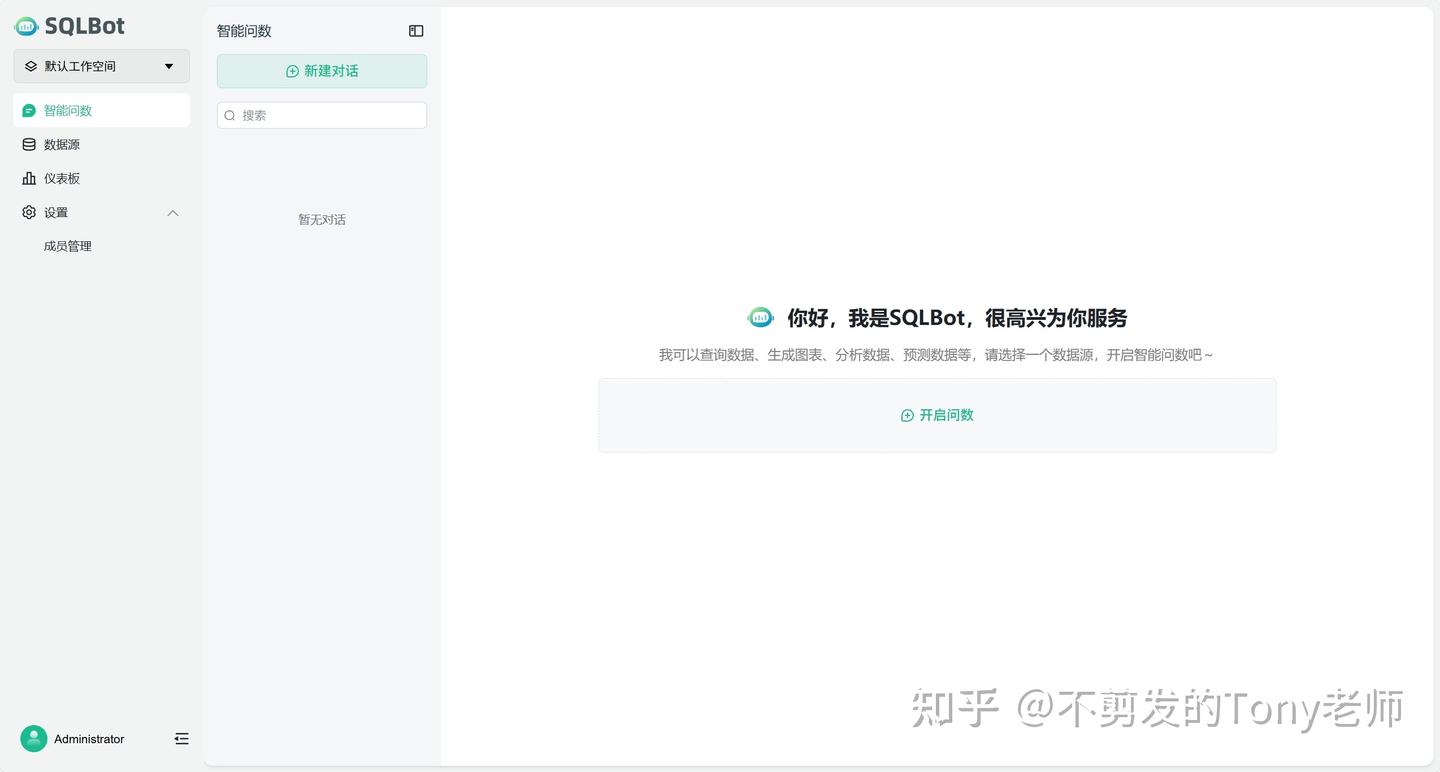Switch to the 仪表板 section
The height and width of the screenshot is (772, 1440).
click(62, 178)
